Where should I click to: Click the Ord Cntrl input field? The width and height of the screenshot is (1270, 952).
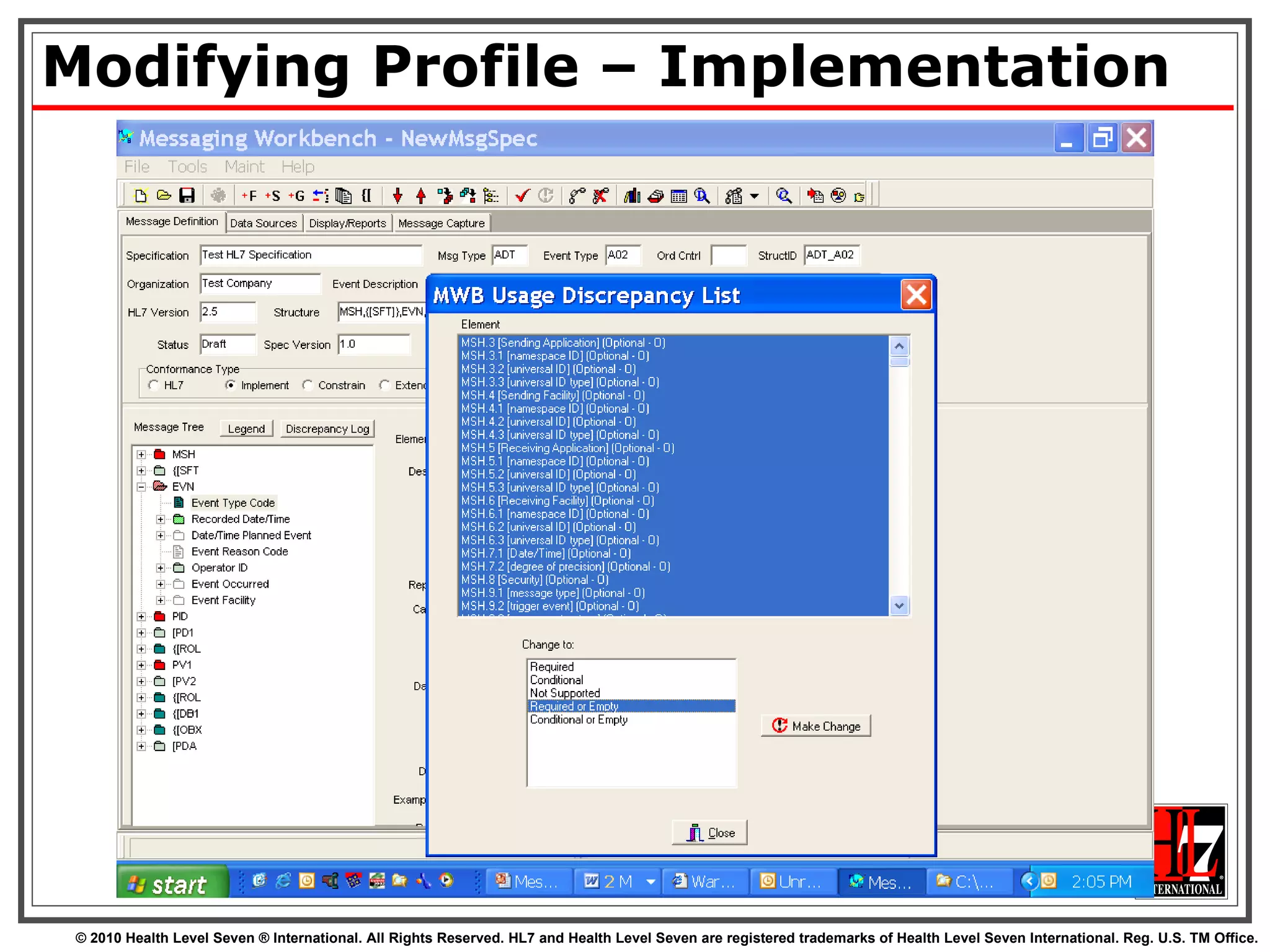point(729,255)
